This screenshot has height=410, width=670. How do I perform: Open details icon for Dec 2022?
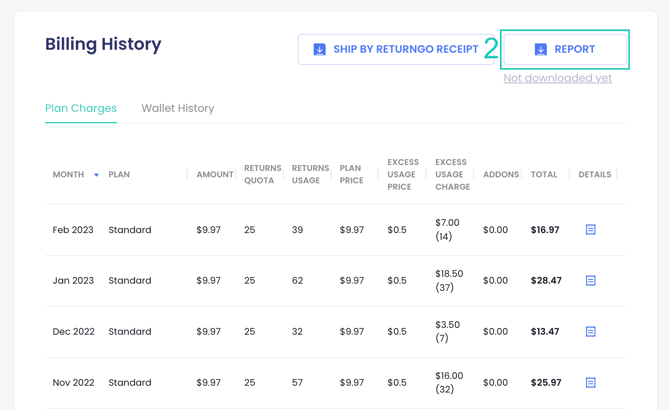tap(590, 332)
